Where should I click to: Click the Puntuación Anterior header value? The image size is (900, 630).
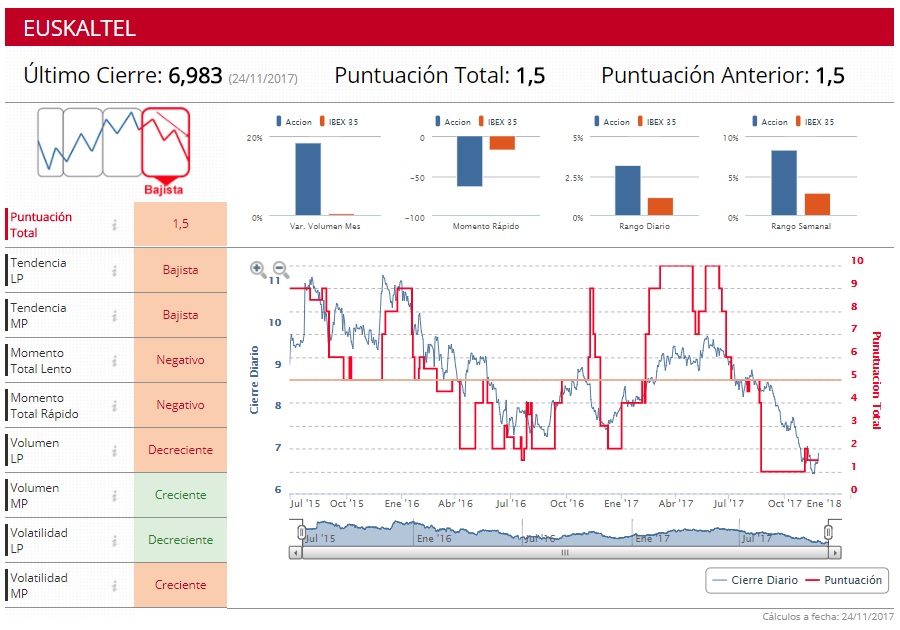[830, 75]
